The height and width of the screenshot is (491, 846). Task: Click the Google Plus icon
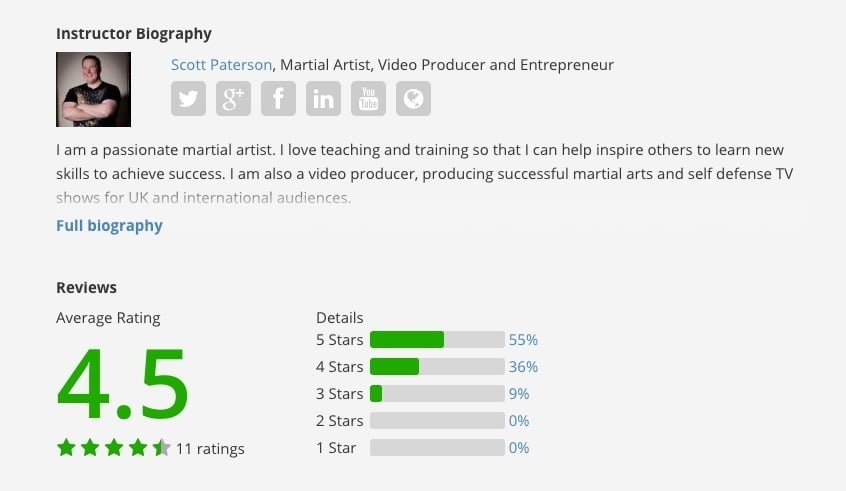(233, 98)
